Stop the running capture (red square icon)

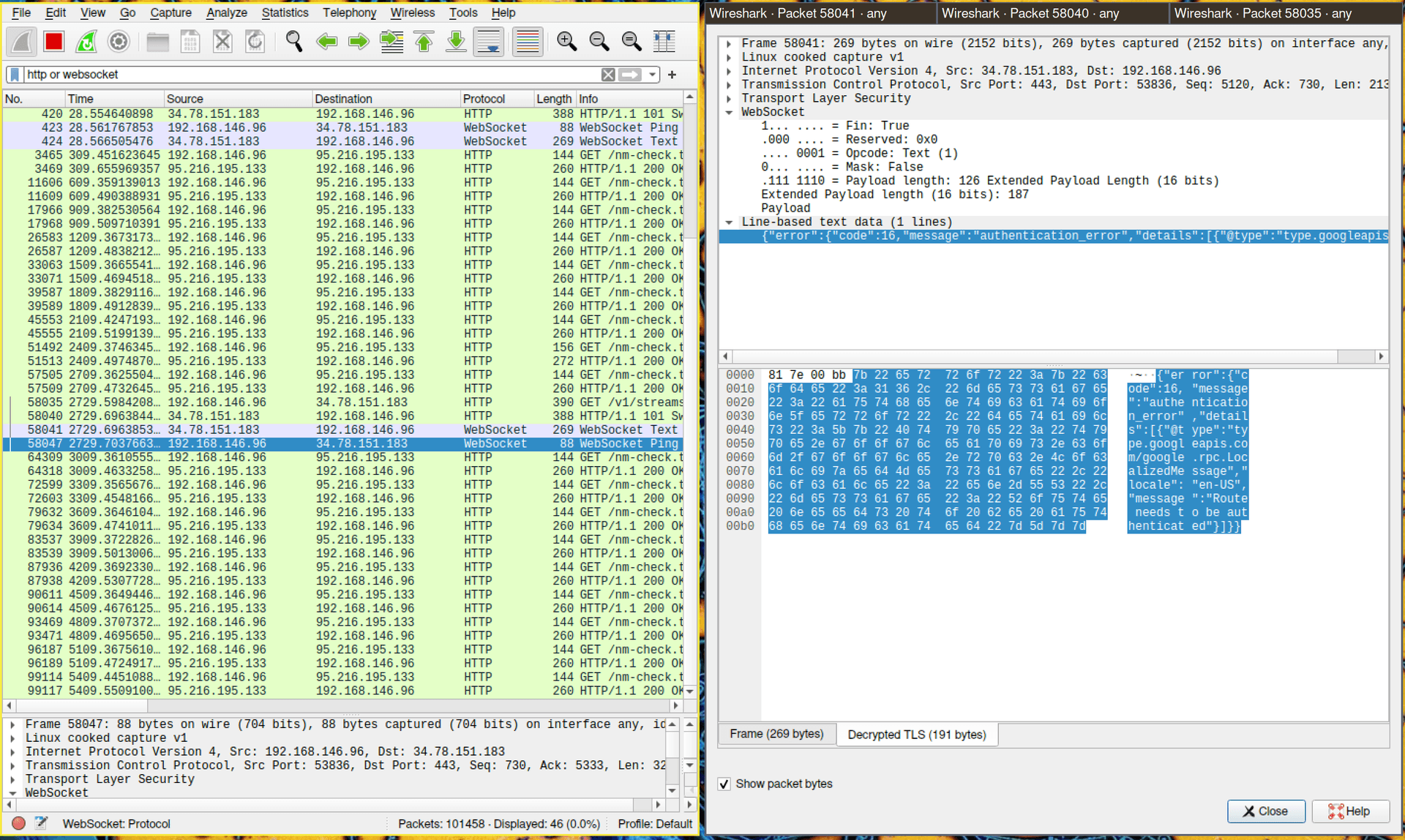pos(52,42)
